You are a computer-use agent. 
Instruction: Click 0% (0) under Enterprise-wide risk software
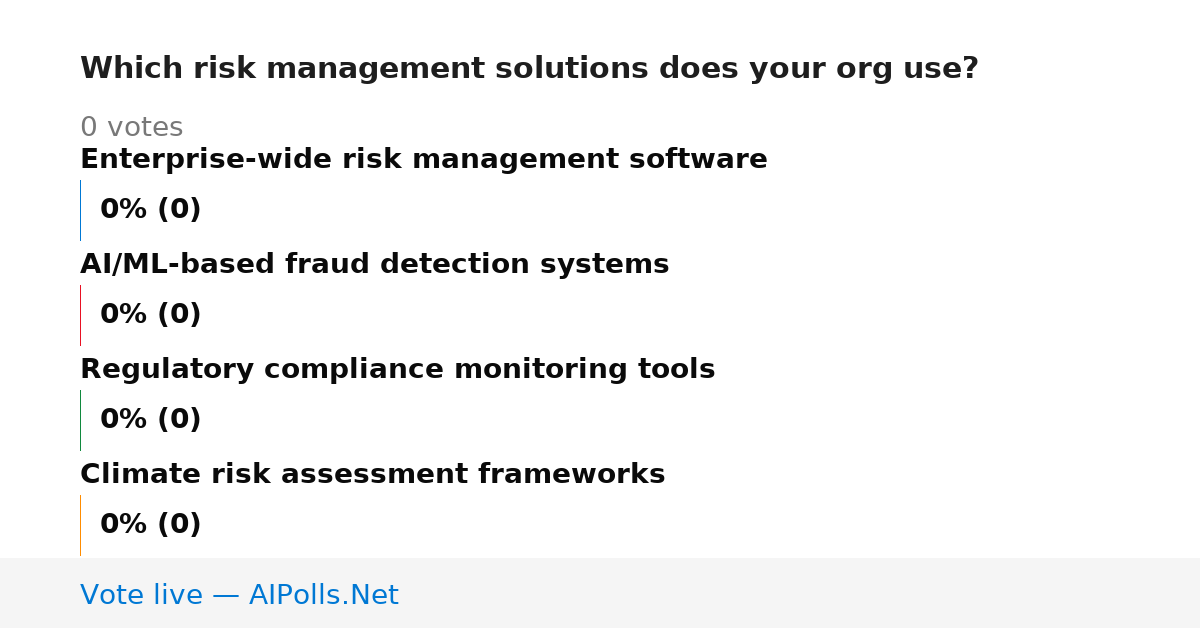tap(150, 210)
